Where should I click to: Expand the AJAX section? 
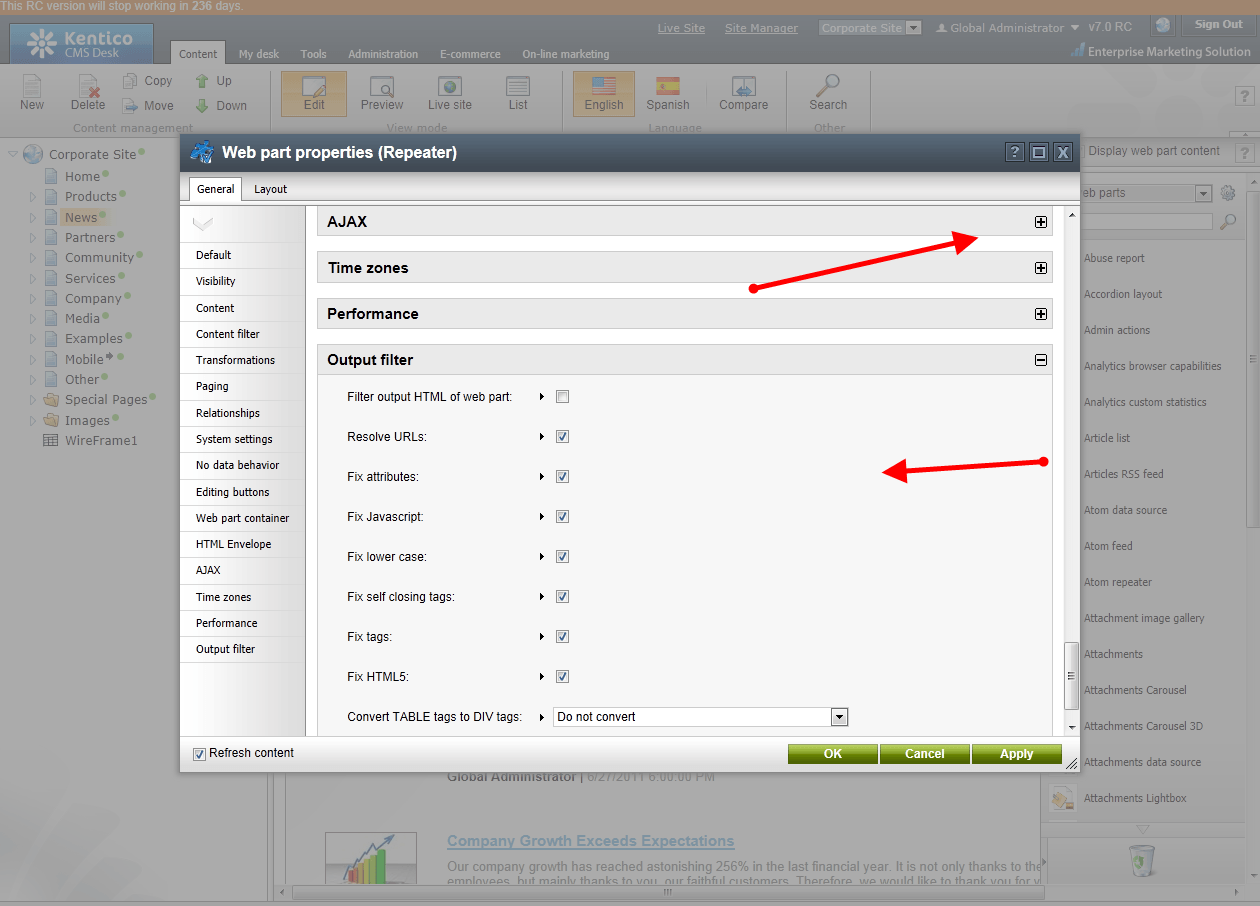coord(1041,222)
